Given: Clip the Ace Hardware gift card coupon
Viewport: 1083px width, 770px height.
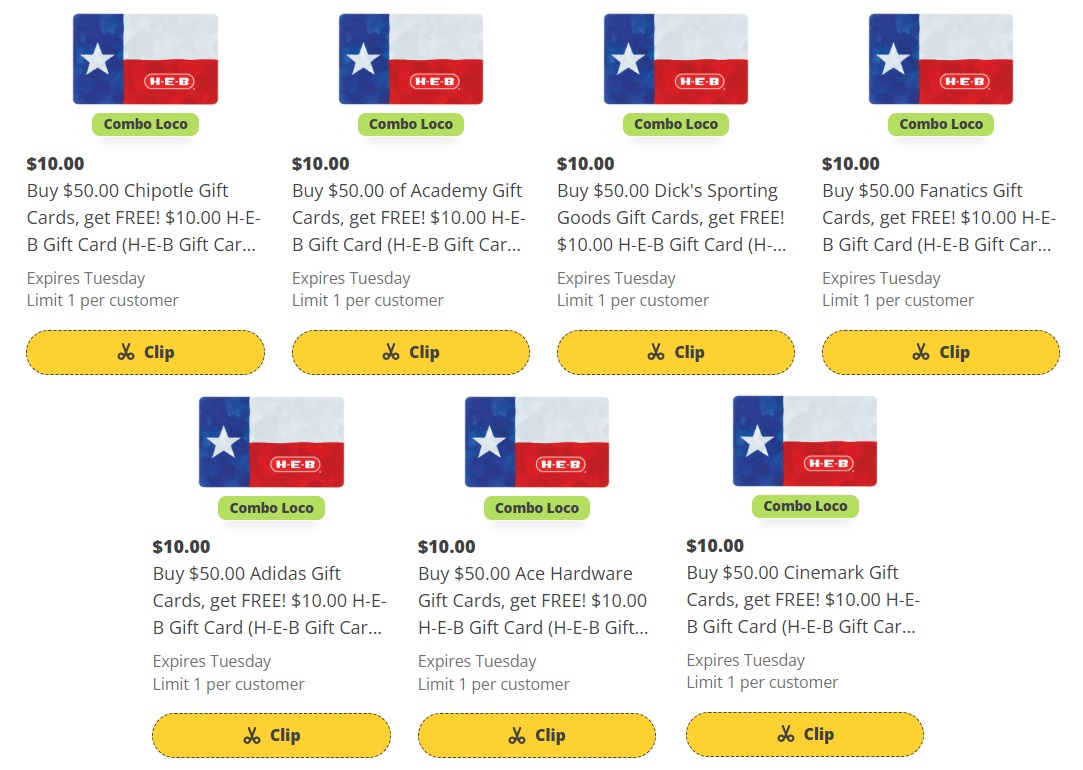Looking at the screenshot, I should click(x=537, y=735).
